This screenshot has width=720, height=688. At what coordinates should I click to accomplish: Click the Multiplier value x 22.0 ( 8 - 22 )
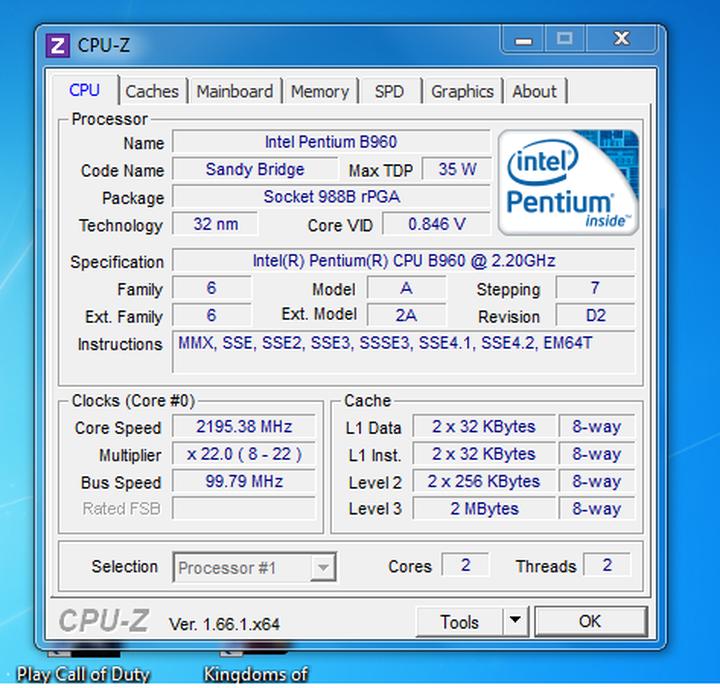coord(244,454)
